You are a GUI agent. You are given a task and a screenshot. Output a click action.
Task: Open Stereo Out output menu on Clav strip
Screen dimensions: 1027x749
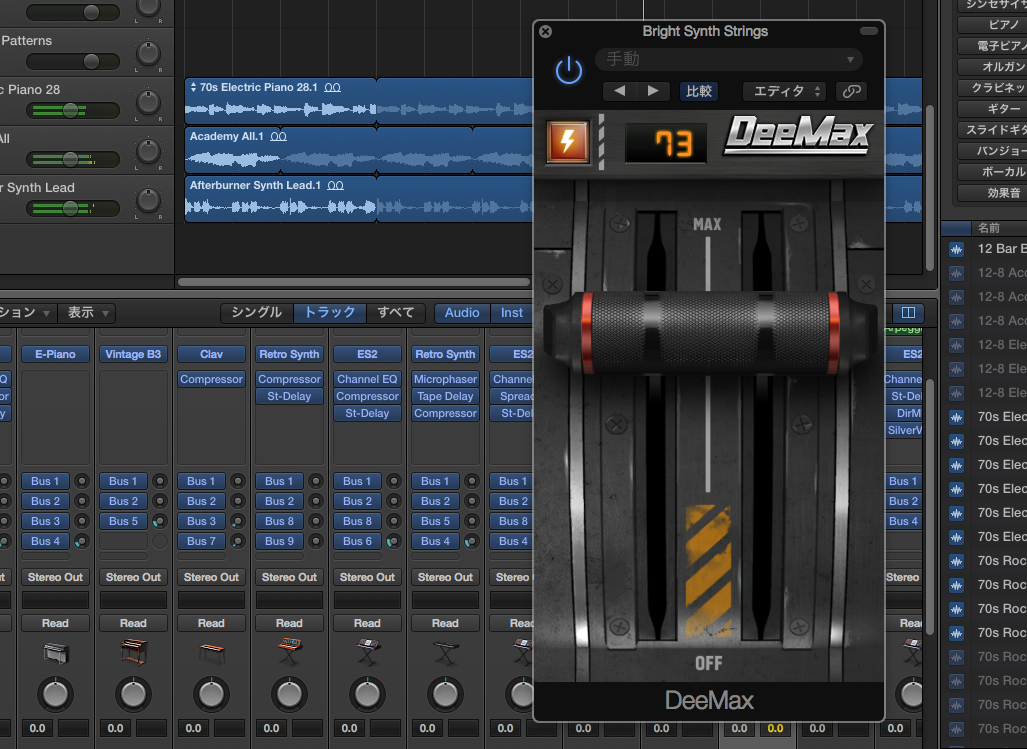click(x=211, y=577)
